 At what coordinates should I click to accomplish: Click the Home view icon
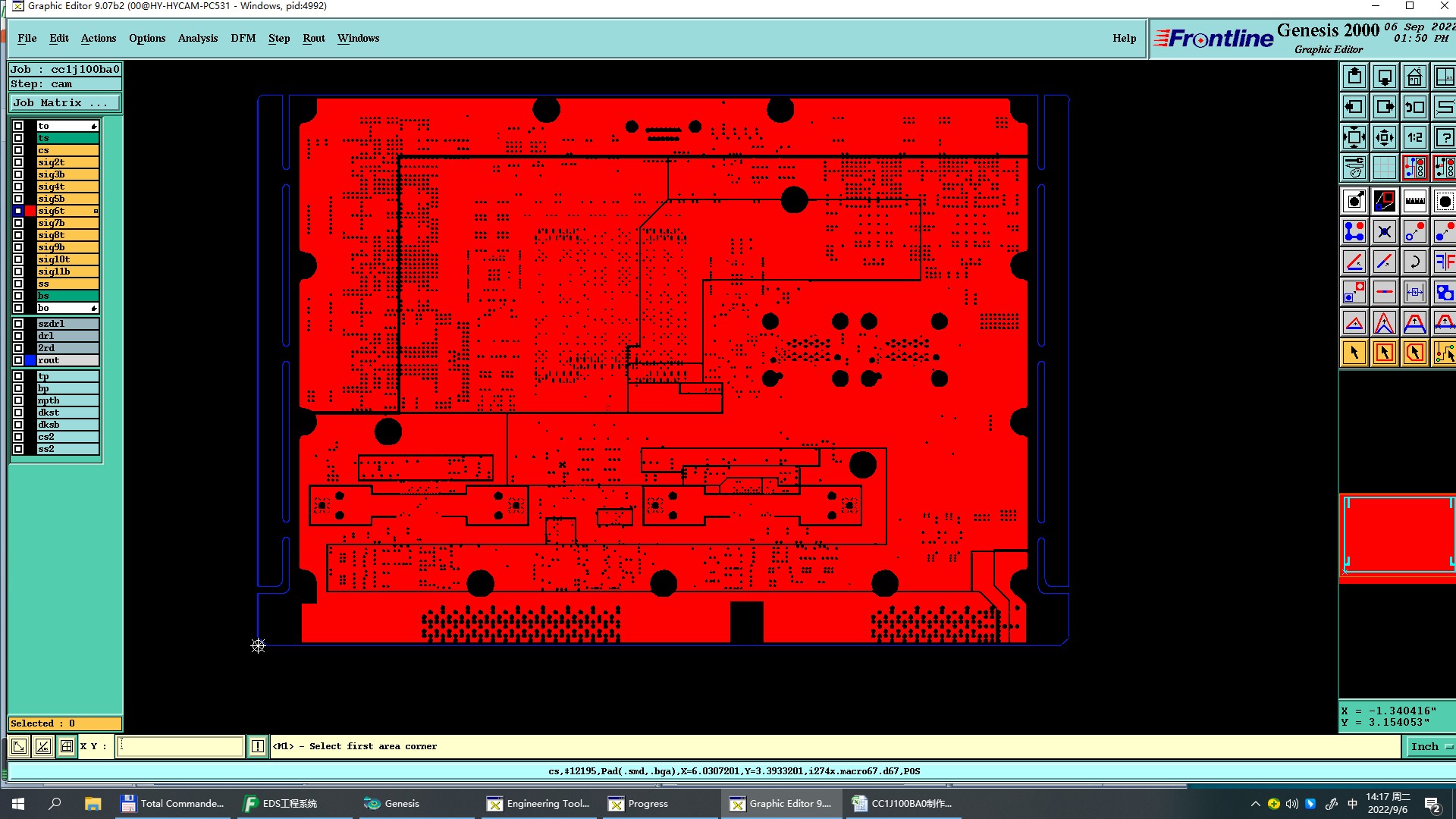[x=1414, y=77]
